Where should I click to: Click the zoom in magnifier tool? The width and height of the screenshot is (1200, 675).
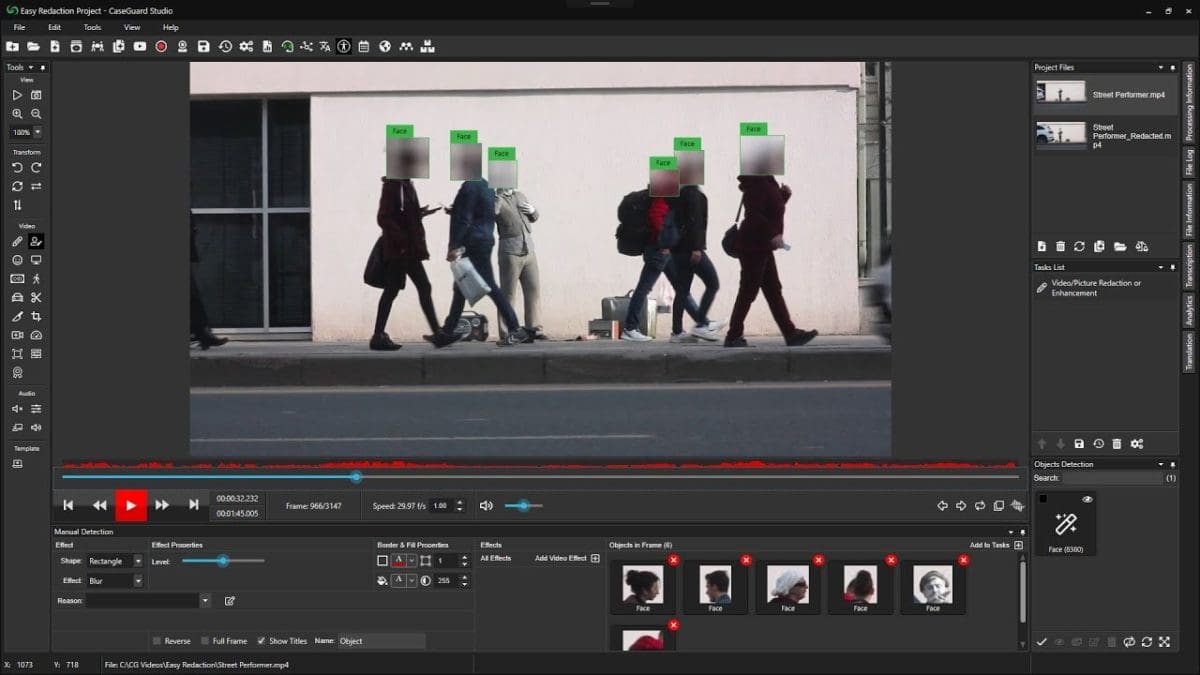(17, 114)
